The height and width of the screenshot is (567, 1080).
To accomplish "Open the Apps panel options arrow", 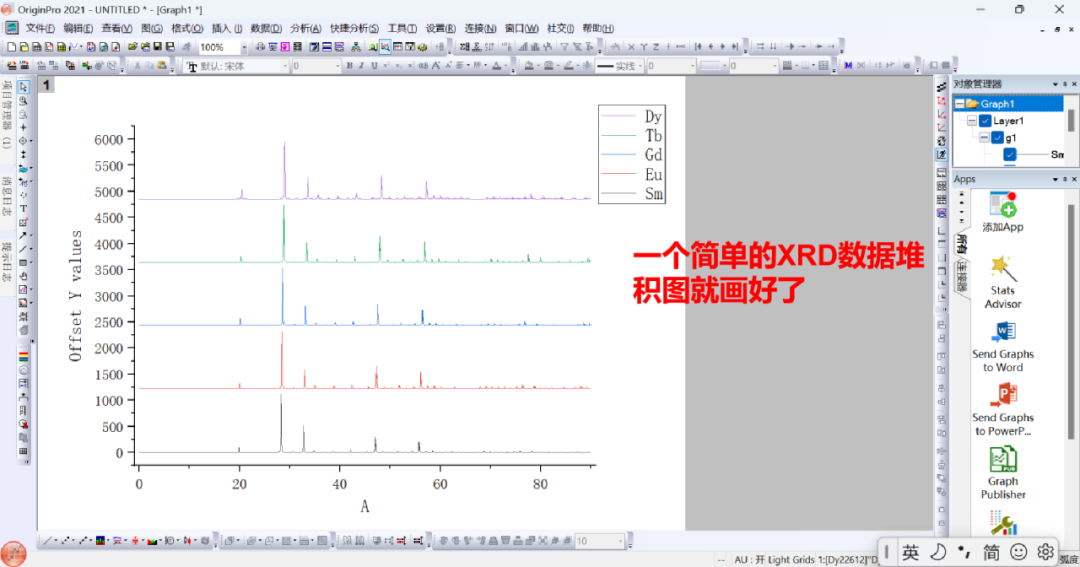I will coord(1055,179).
